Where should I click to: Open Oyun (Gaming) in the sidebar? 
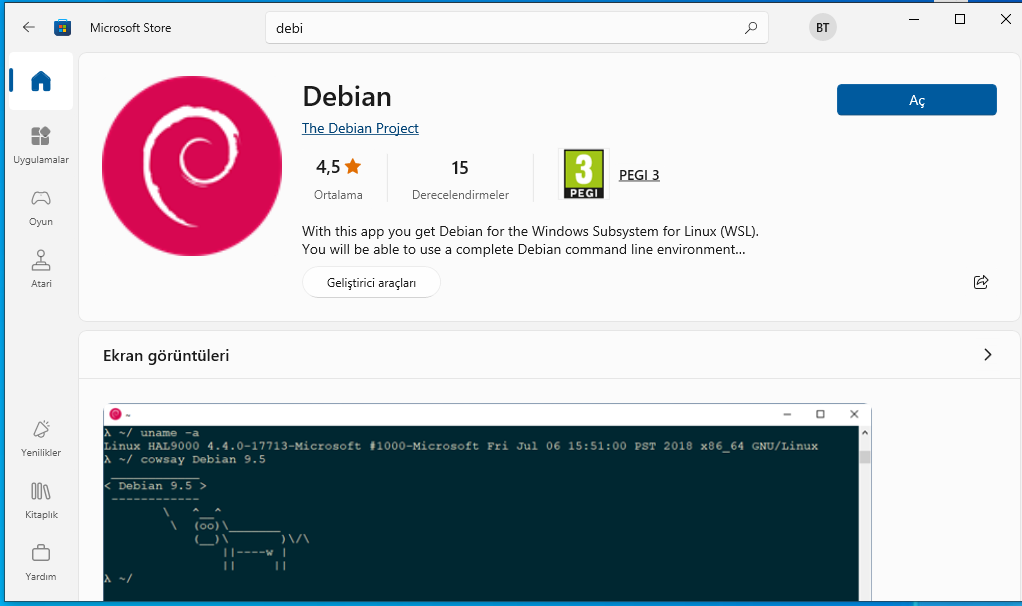pos(40,208)
